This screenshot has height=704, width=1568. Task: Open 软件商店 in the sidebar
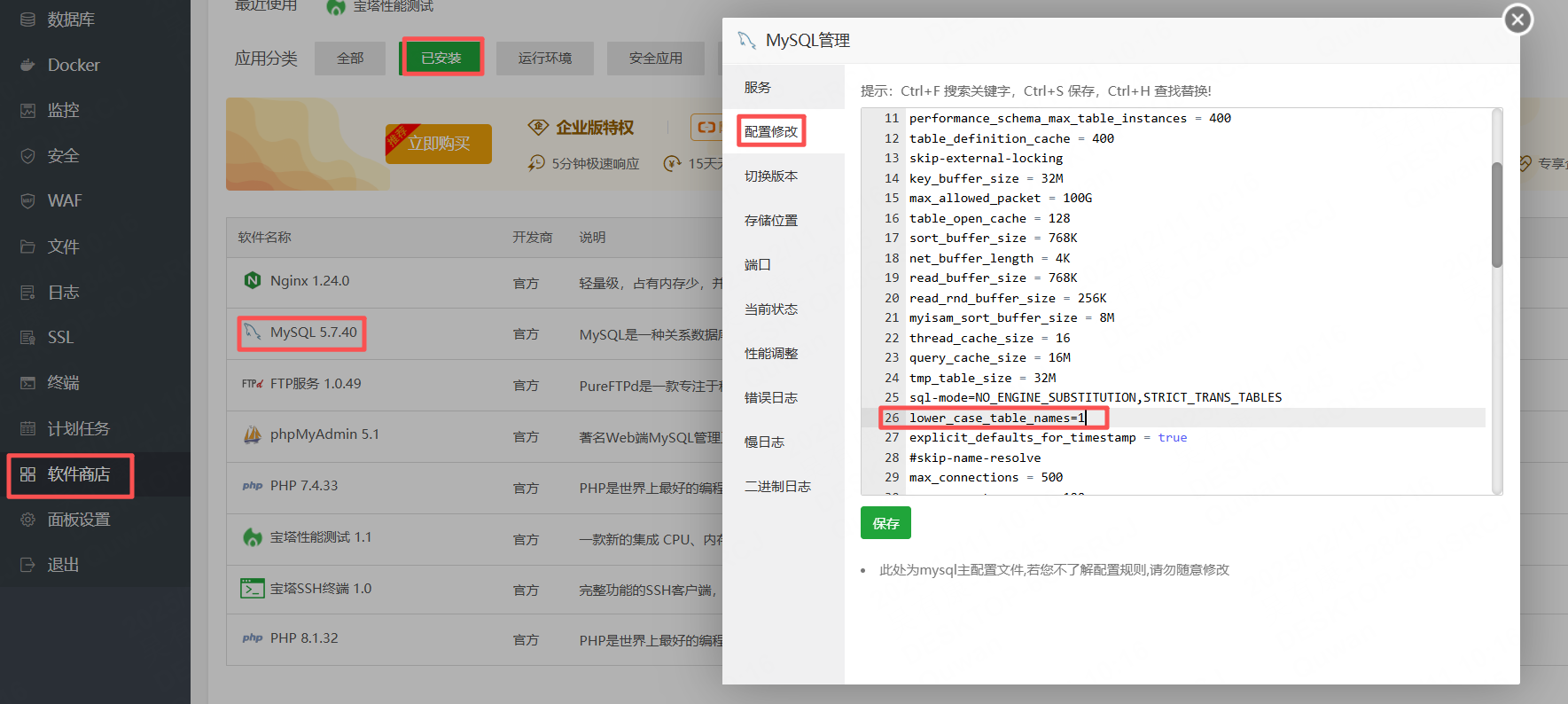(x=78, y=474)
